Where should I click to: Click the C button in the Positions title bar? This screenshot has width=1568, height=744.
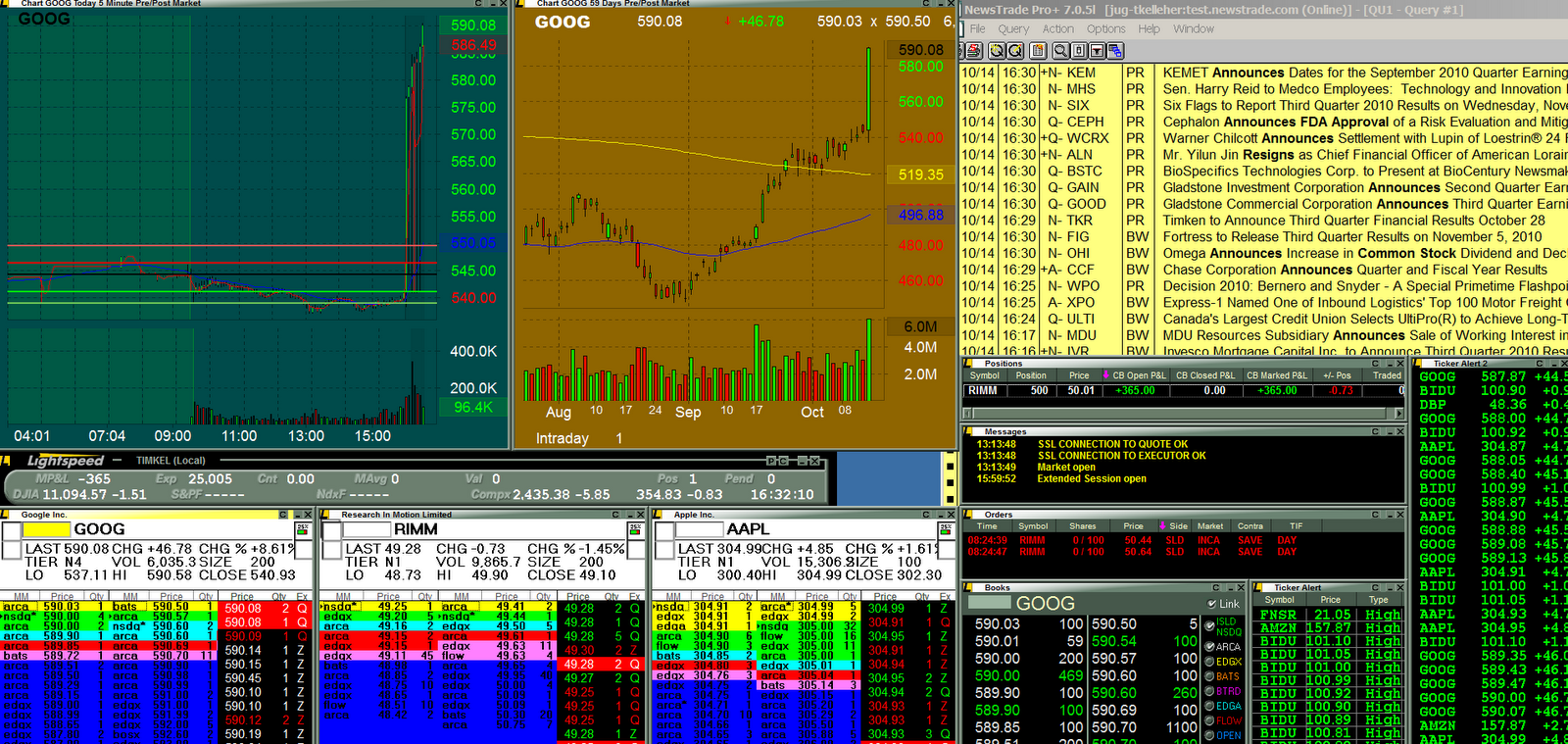[x=1375, y=364]
